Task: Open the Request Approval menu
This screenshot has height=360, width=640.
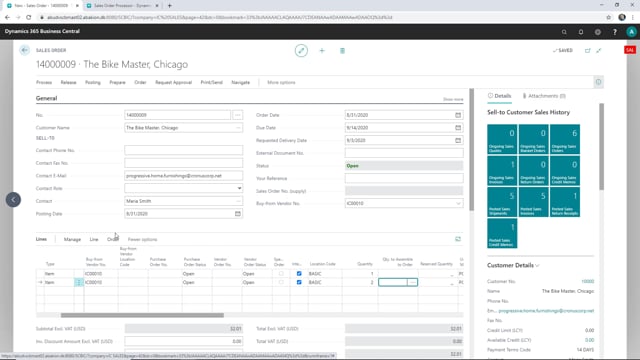Action: click(x=173, y=82)
